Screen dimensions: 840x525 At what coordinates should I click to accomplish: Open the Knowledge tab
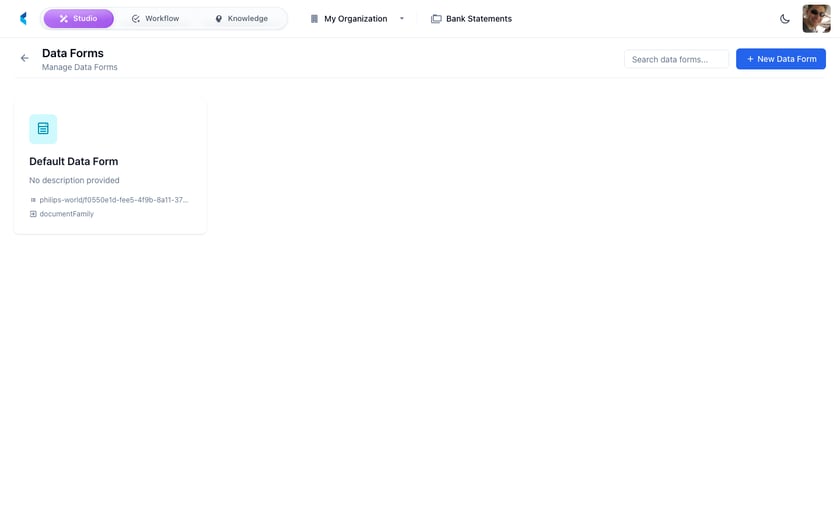click(x=242, y=19)
